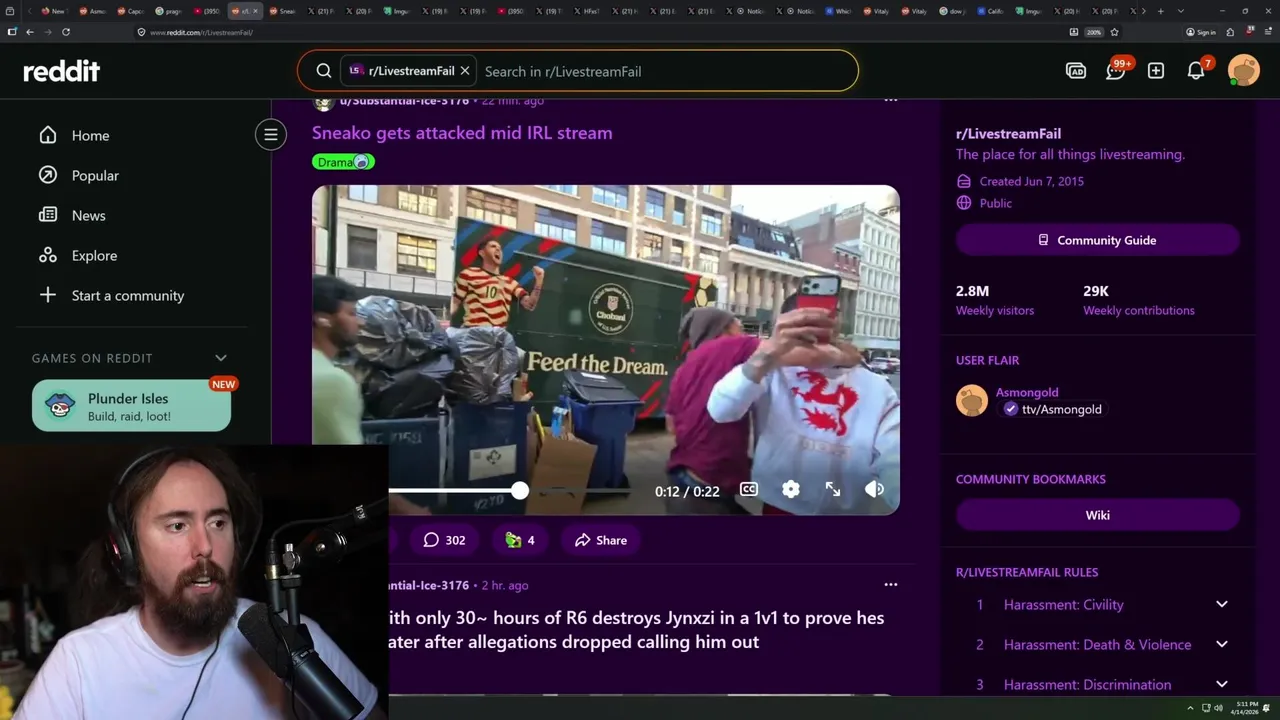Image resolution: width=1280 pixels, height=720 pixels.
Task: Collapse the Games on Reddit section
Action: tap(221, 358)
